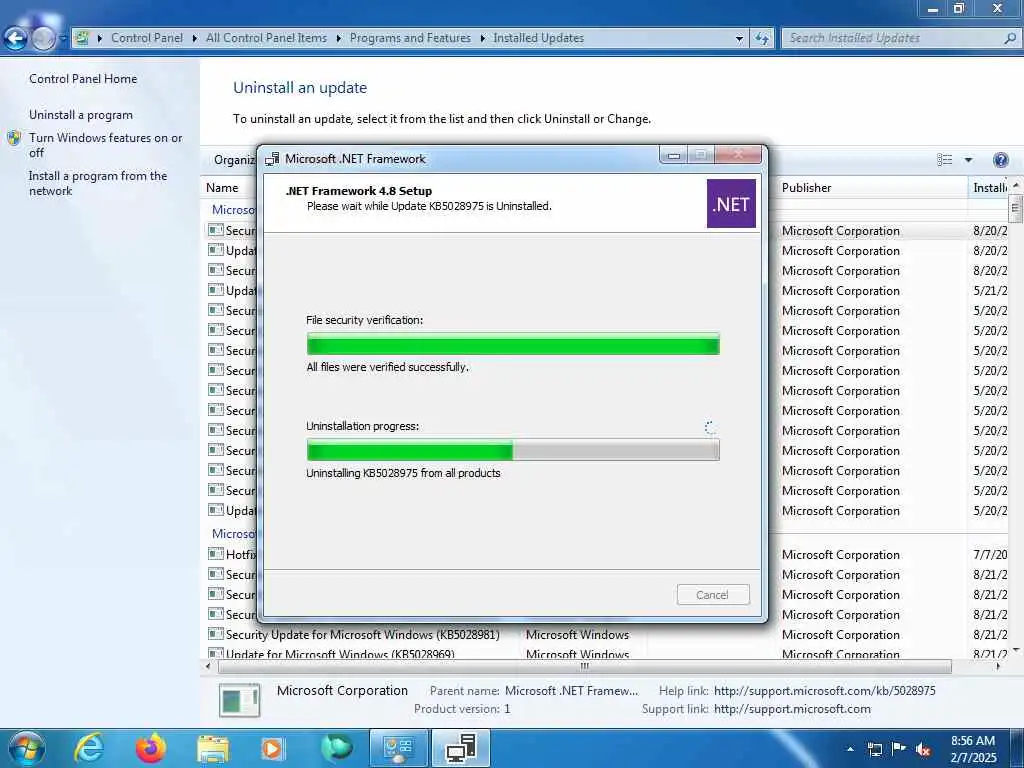Click the details pane update thumbnail

click(x=239, y=700)
